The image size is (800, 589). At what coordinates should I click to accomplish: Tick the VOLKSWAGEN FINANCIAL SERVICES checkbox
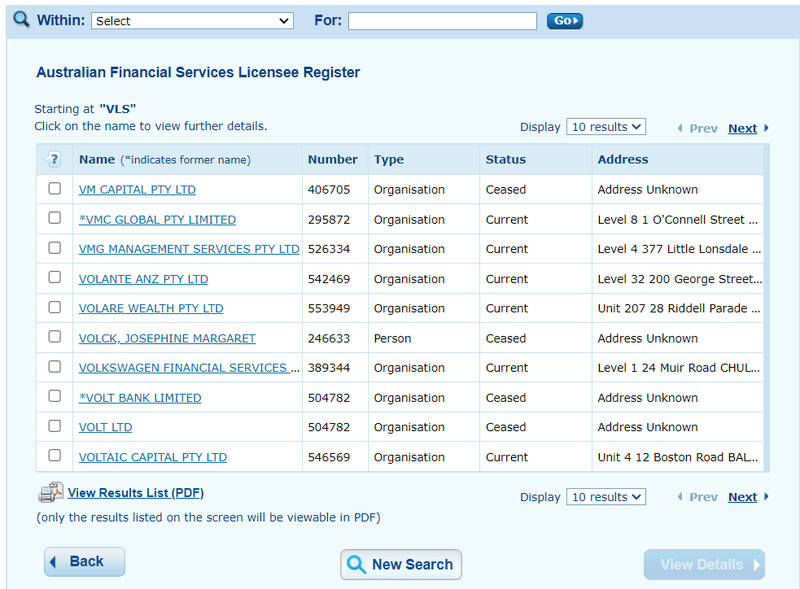tap(55, 366)
